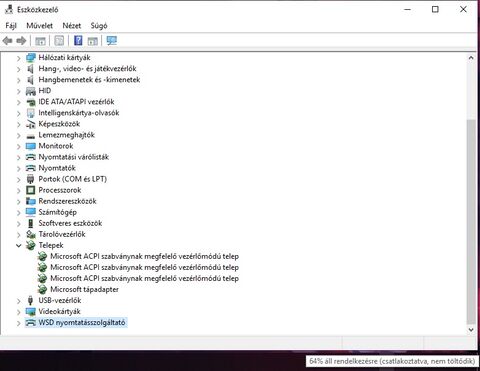Expand the Monitorok node
This screenshot has height=371, width=480.
(x=19, y=146)
